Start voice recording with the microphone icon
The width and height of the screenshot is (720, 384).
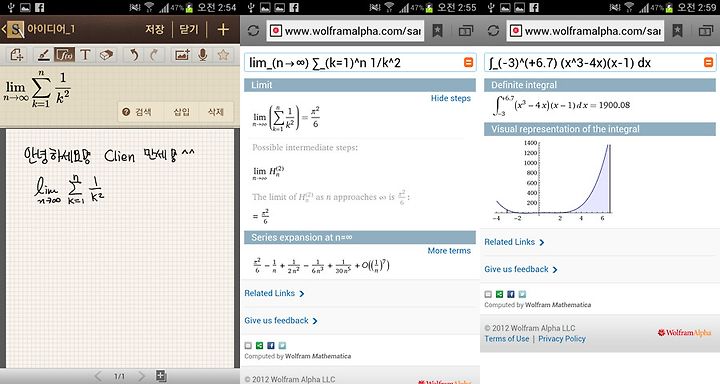(x=202, y=55)
